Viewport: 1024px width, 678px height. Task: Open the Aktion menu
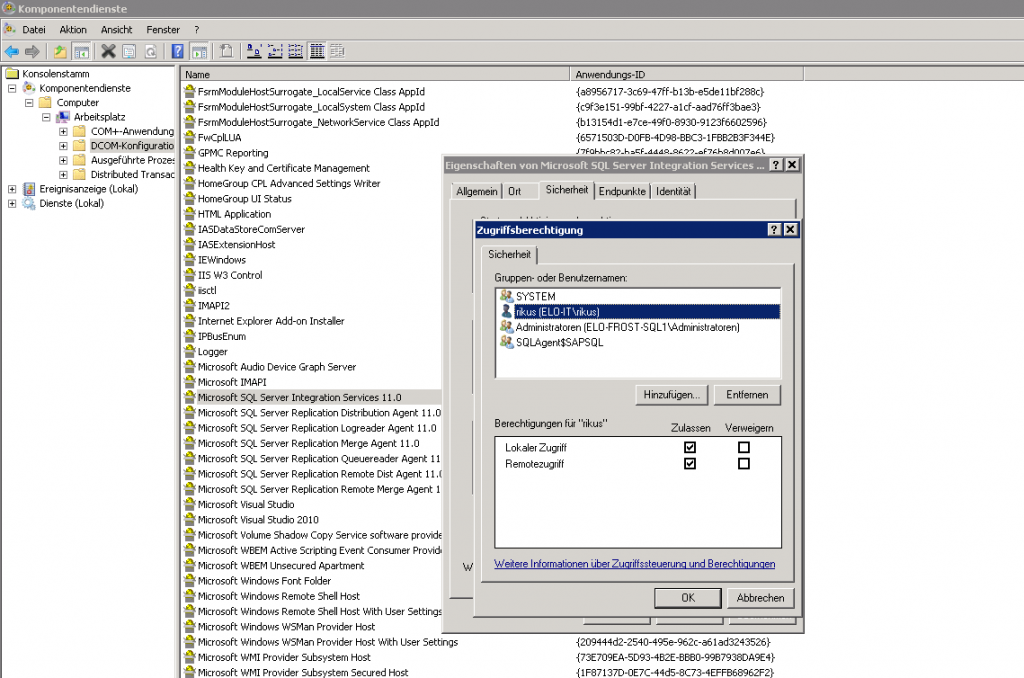[x=73, y=29]
